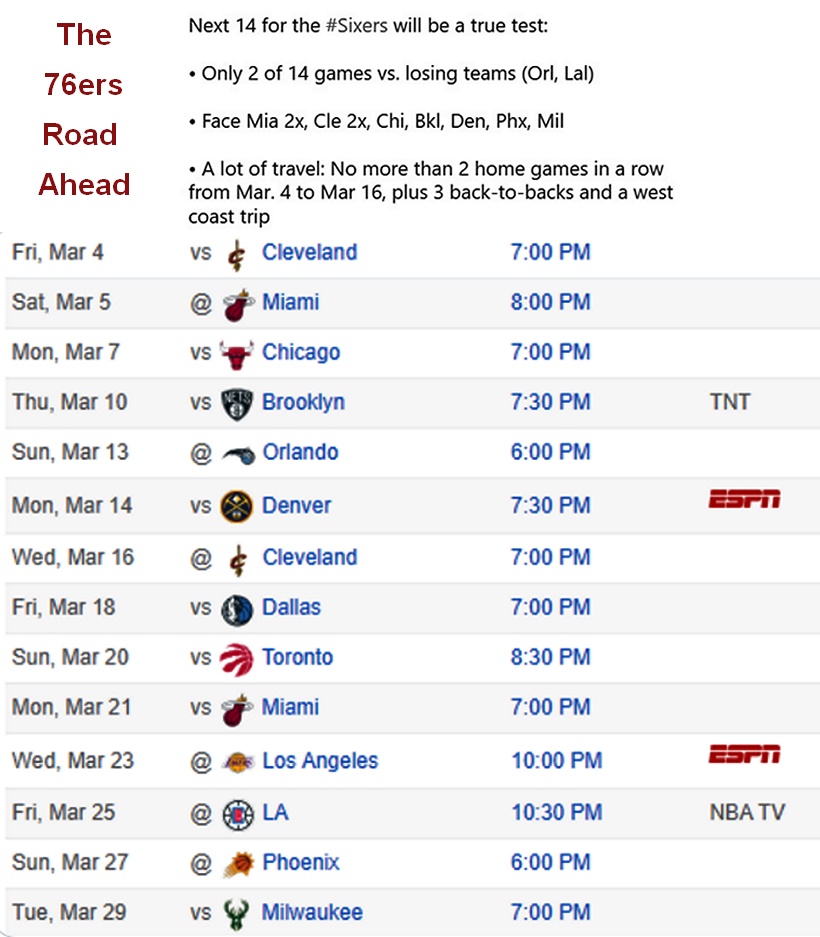Image resolution: width=820 pixels, height=937 pixels.
Task: Click the Orlando Magic logo icon
Action: coord(236,453)
